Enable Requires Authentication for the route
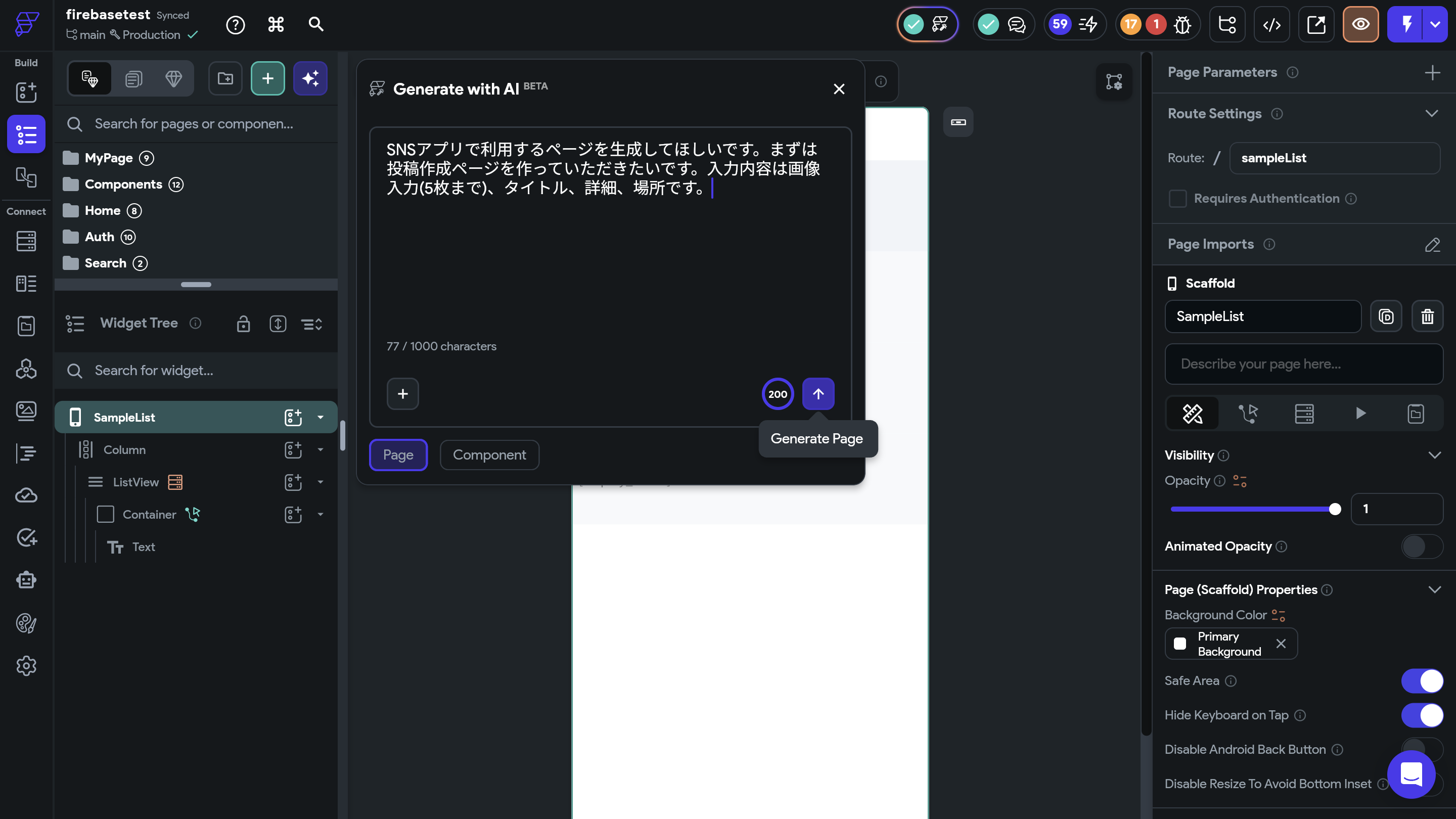This screenshot has width=1456, height=819. click(1178, 198)
